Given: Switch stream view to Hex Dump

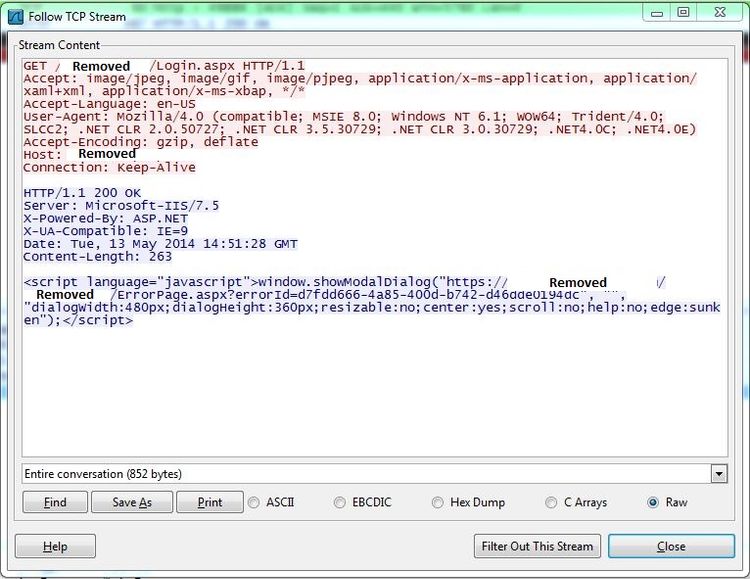Looking at the screenshot, I should (468, 502).
